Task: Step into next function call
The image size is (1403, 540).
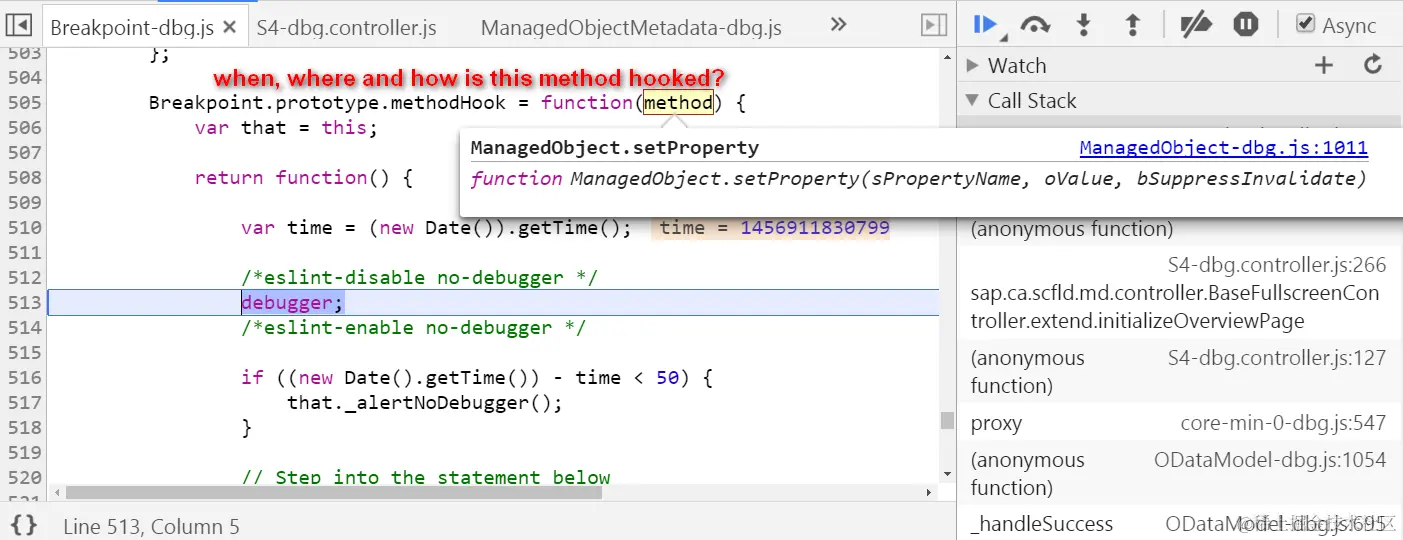Action: click(x=1083, y=25)
